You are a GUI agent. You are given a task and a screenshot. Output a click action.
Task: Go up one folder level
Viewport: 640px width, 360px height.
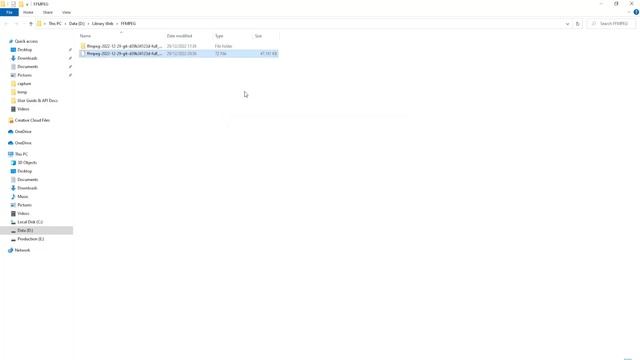coord(31,24)
